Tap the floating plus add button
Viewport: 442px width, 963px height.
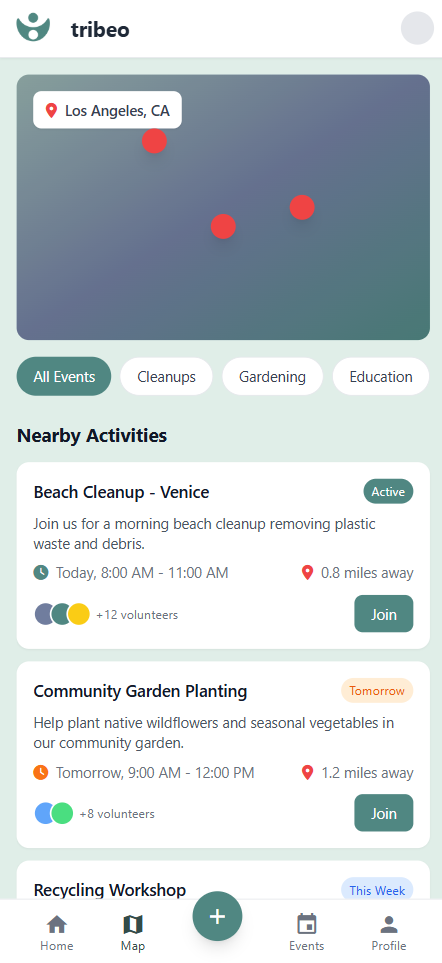217,916
